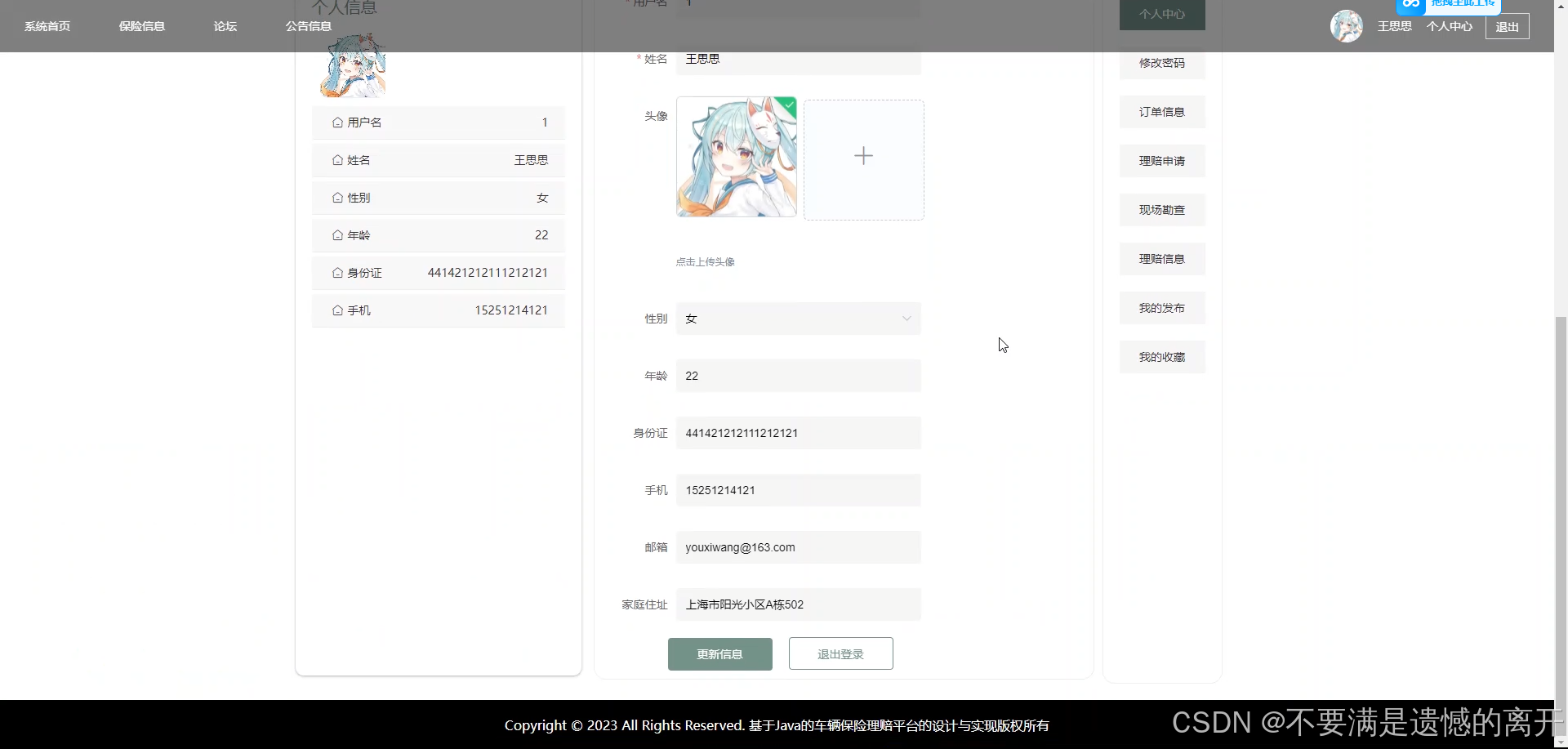Click the 手机 input field
Viewport: 1568px width, 749px height.
[x=798, y=490]
